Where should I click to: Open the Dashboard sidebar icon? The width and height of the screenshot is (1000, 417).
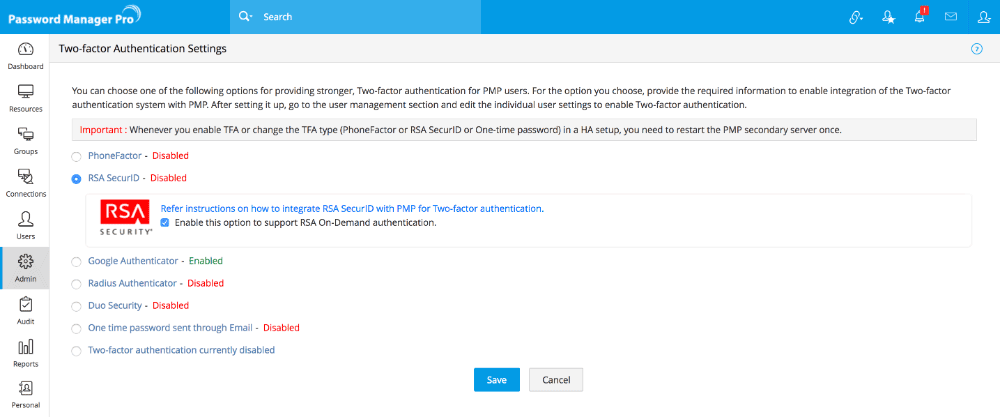point(25,56)
